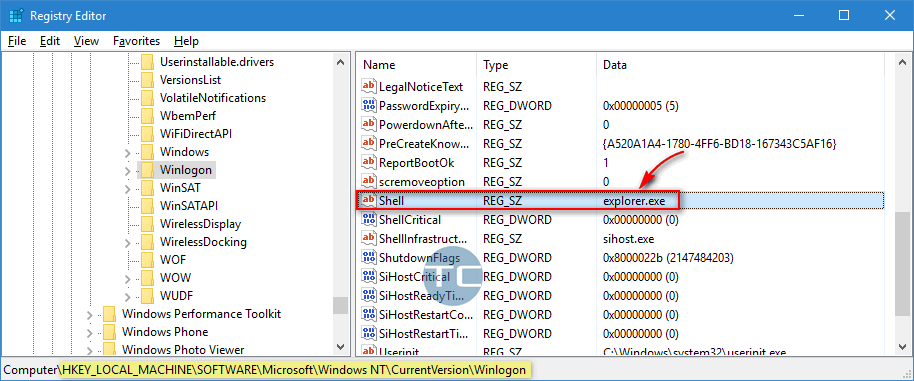The height and width of the screenshot is (381, 914).
Task: Click the 0x00000005 (5) data value
Action: click(x=641, y=106)
